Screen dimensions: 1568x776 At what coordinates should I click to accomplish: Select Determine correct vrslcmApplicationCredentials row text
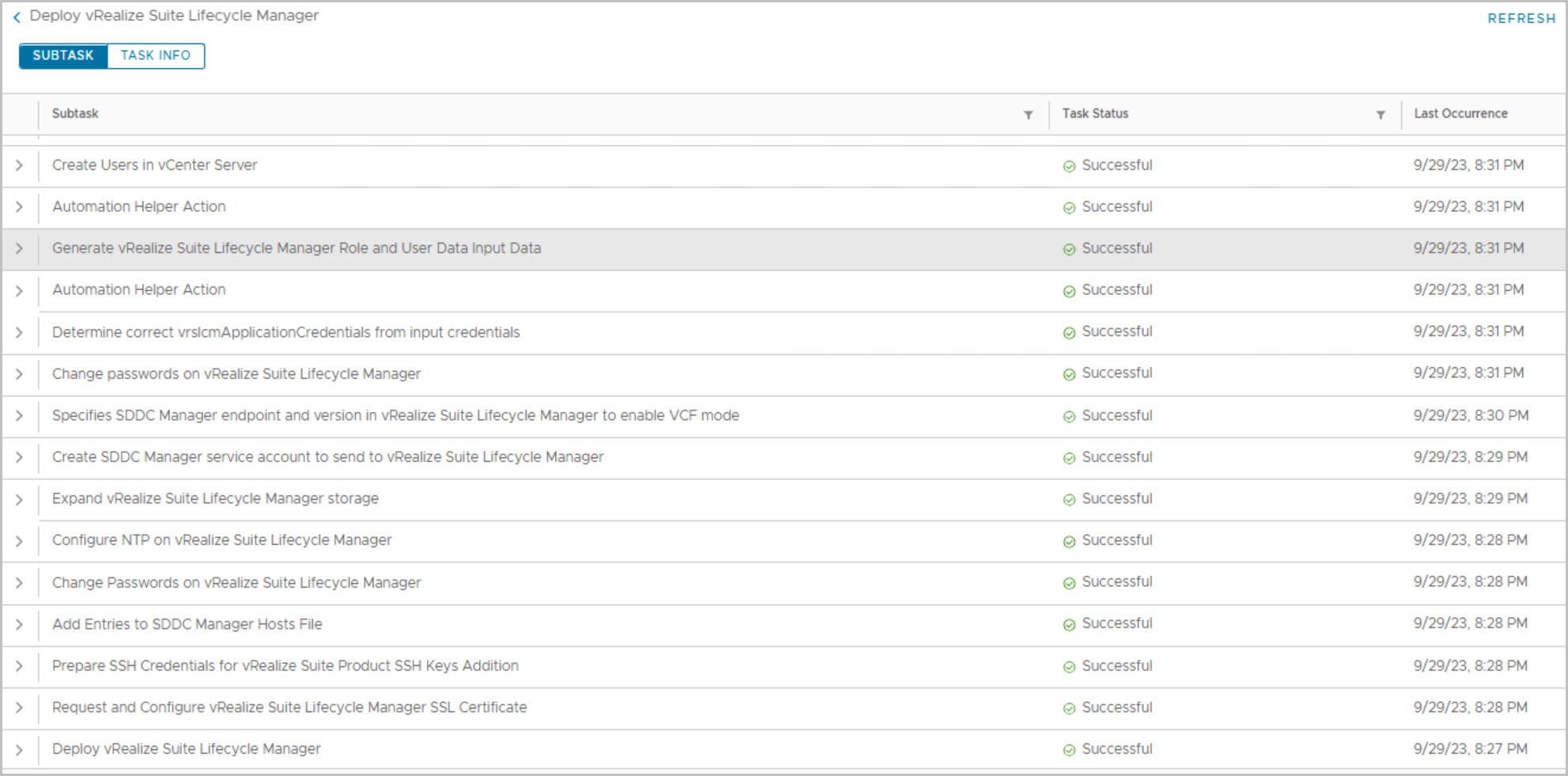click(285, 332)
